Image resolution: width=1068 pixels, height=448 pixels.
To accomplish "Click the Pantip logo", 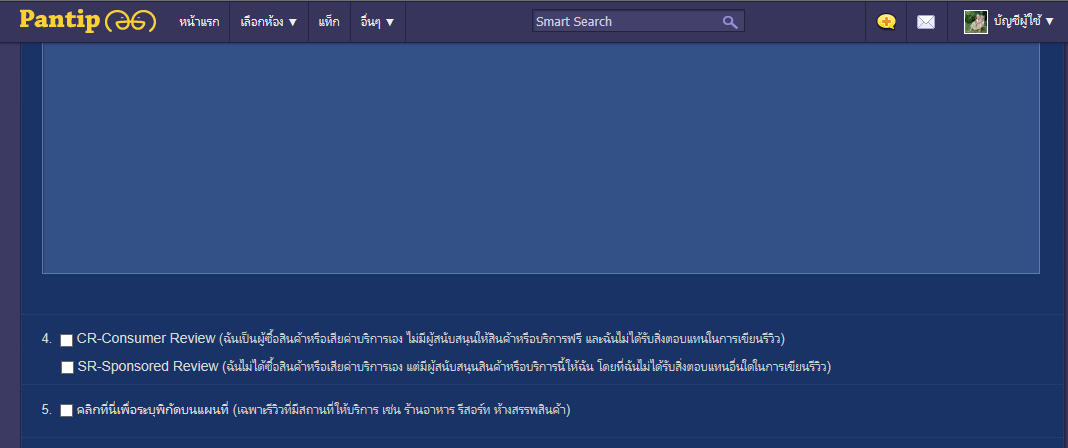I will click(87, 20).
